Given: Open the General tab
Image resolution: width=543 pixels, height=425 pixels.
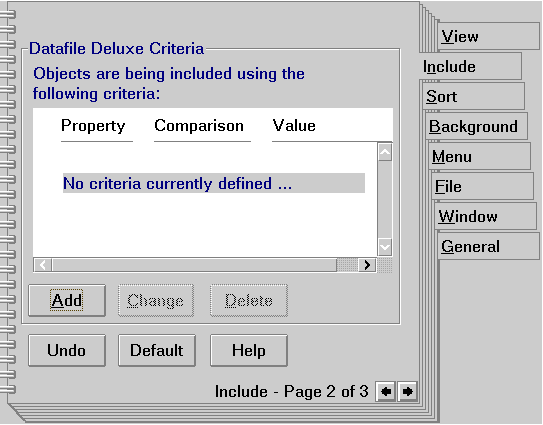Looking at the screenshot, I should point(488,247).
